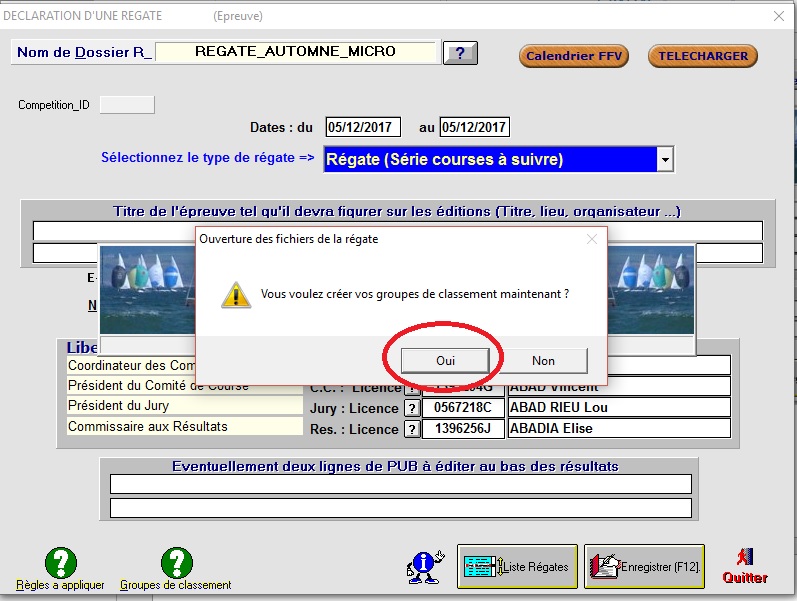Viewport: 797px width, 601px height.
Task: Click the end date field after "au"
Action: [475, 127]
